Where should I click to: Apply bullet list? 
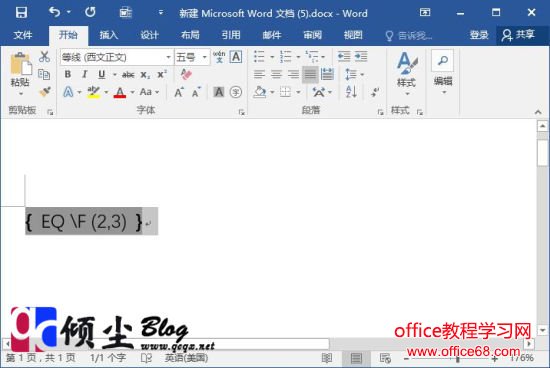259,56
